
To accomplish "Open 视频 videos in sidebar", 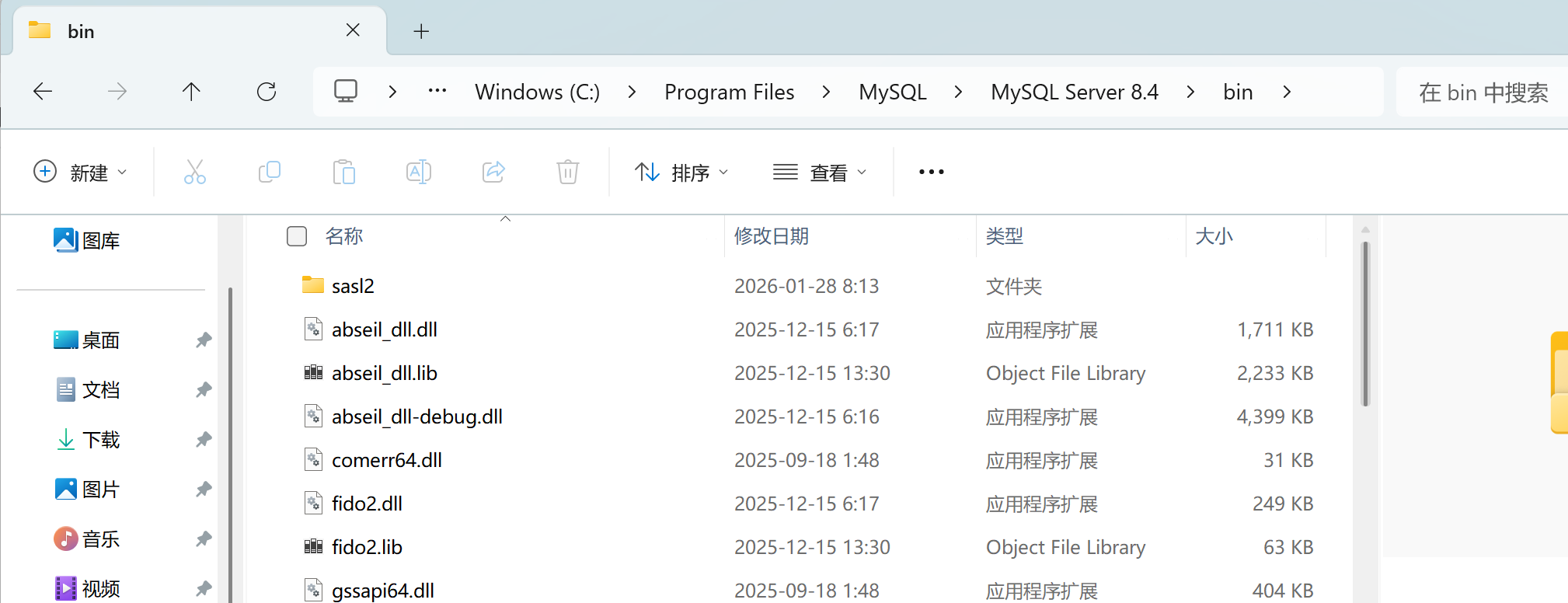I will [87, 589].
